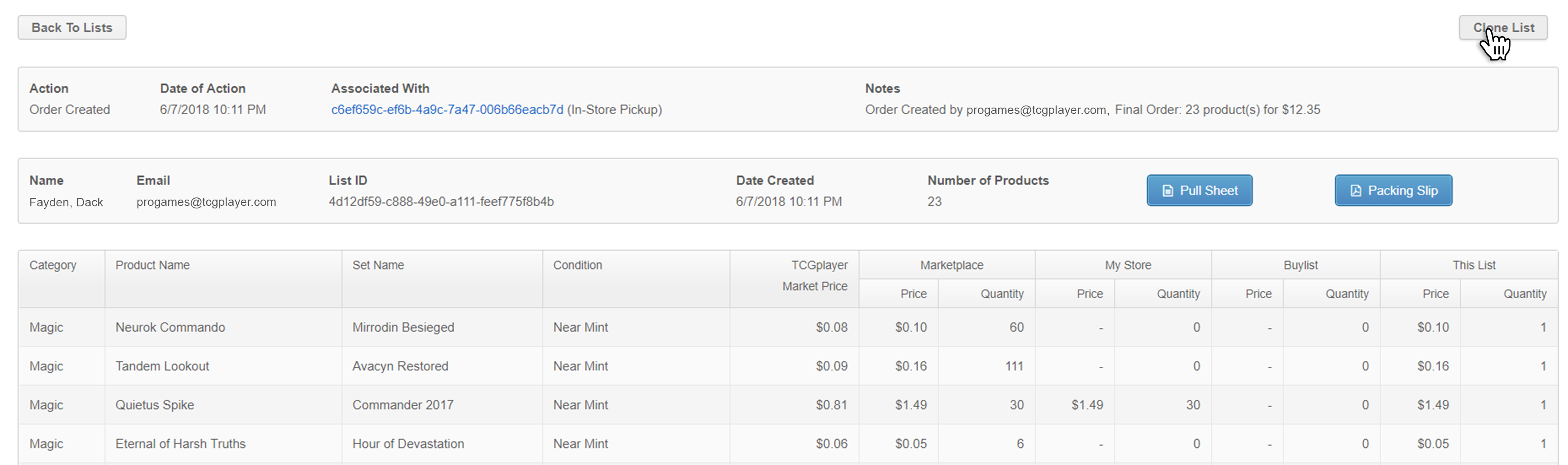Click the Back To Lists button

pos(72,27)
